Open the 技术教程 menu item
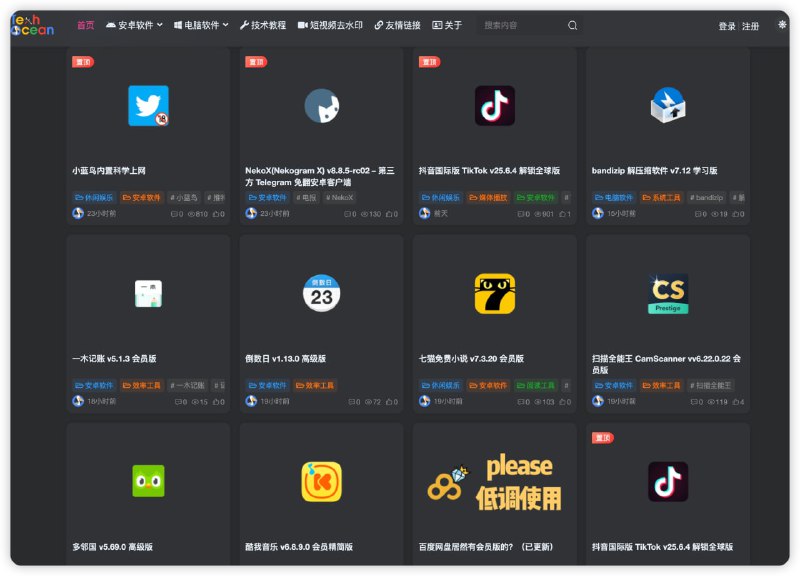Viewport: 800px width, 576px height. tap(263, 25)
